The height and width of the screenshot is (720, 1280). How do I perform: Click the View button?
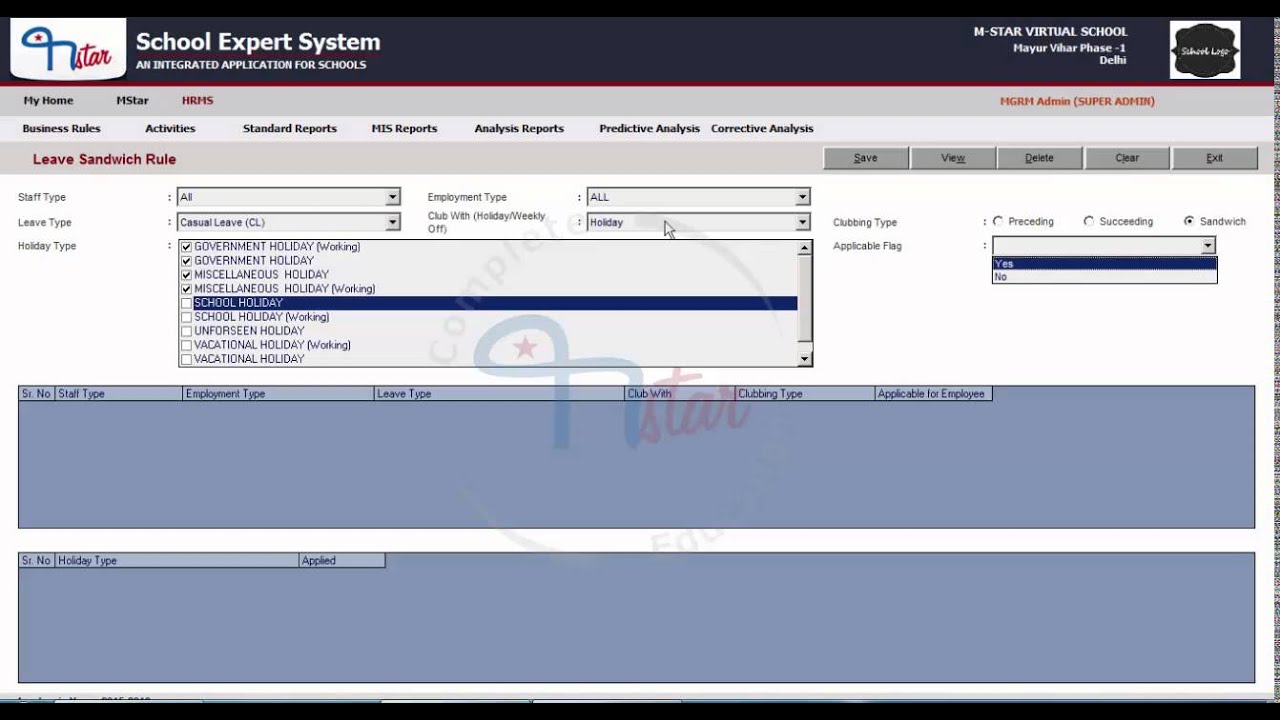click(953, 158)
